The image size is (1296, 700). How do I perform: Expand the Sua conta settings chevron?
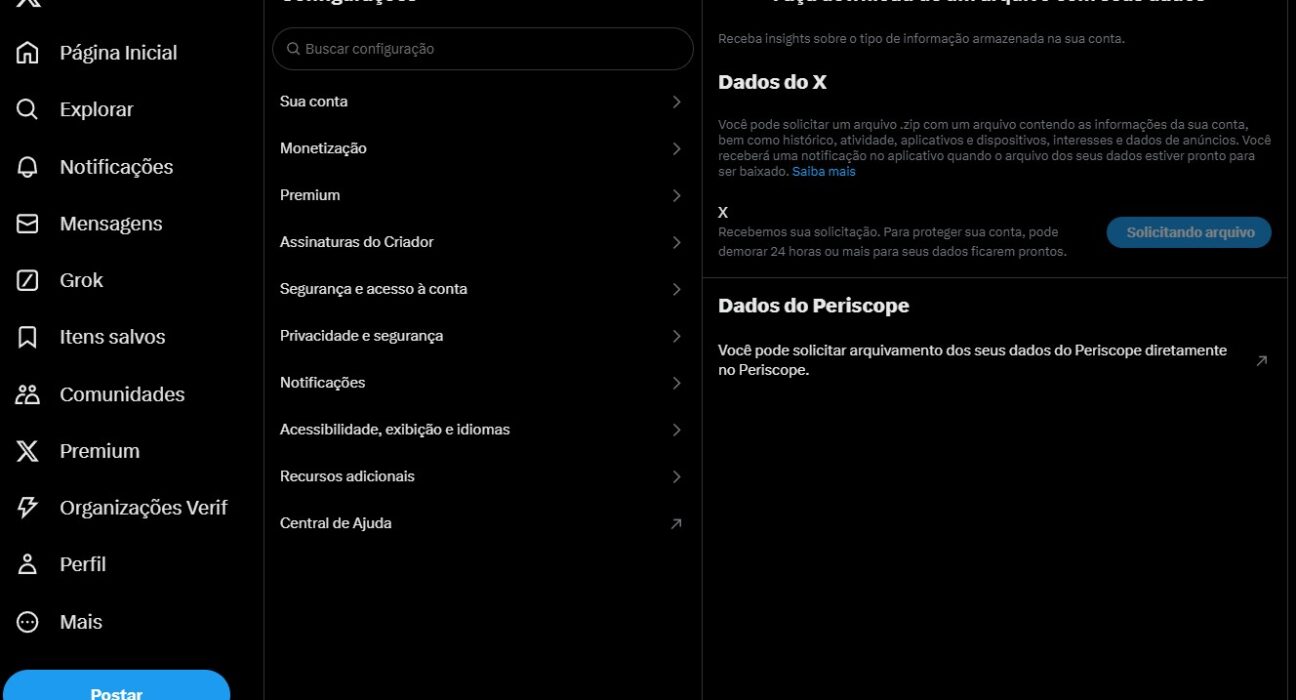click(x=676, y=102)
